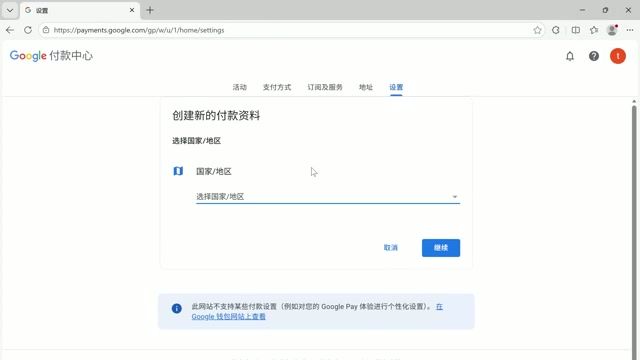This screenshot has width=640, height=360.
Task: Reload the page with the refresh icon
Action: coord(28,30)
